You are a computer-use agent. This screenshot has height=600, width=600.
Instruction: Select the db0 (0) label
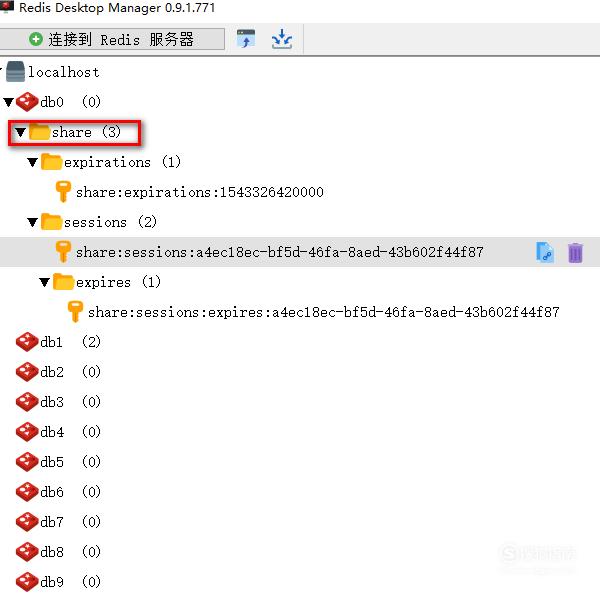(71, 102)
